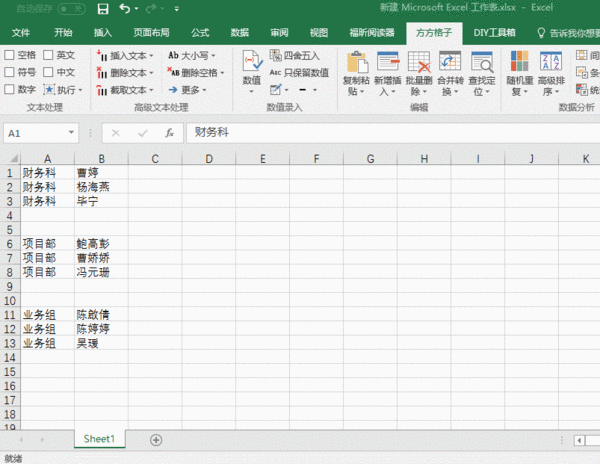Click the Save icon in quick access toolbar
The image size is (600, 464).
point(103,9)
